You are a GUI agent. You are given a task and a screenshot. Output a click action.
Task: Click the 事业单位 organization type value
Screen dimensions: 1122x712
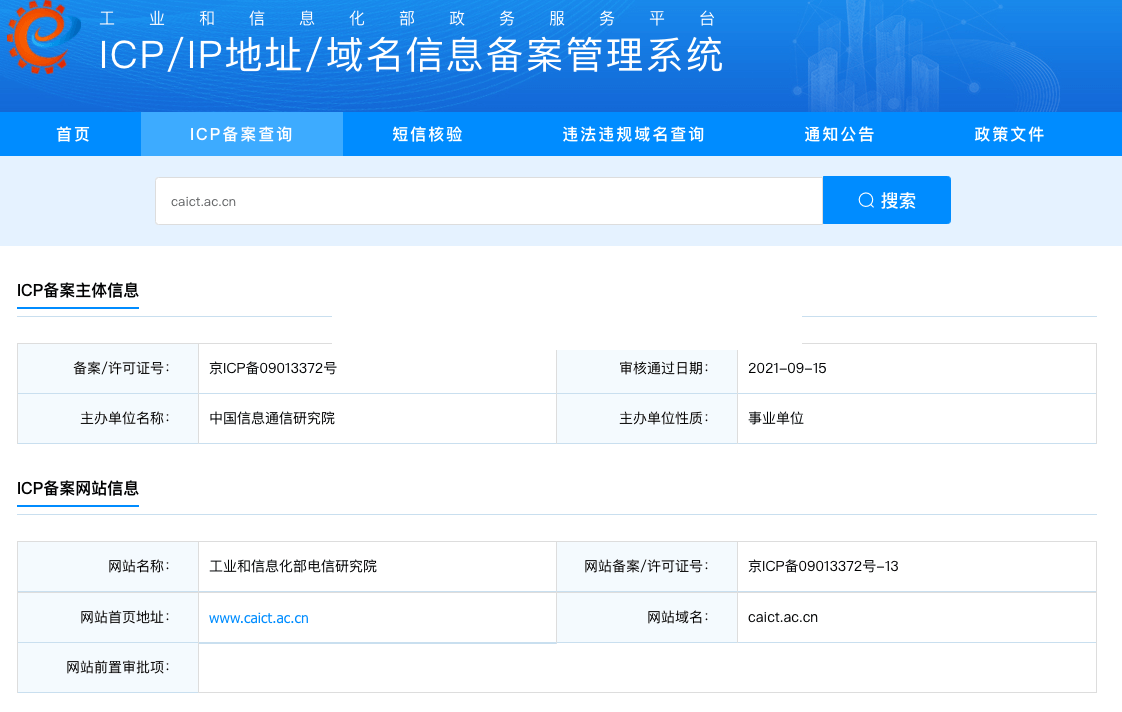[776, 418]
